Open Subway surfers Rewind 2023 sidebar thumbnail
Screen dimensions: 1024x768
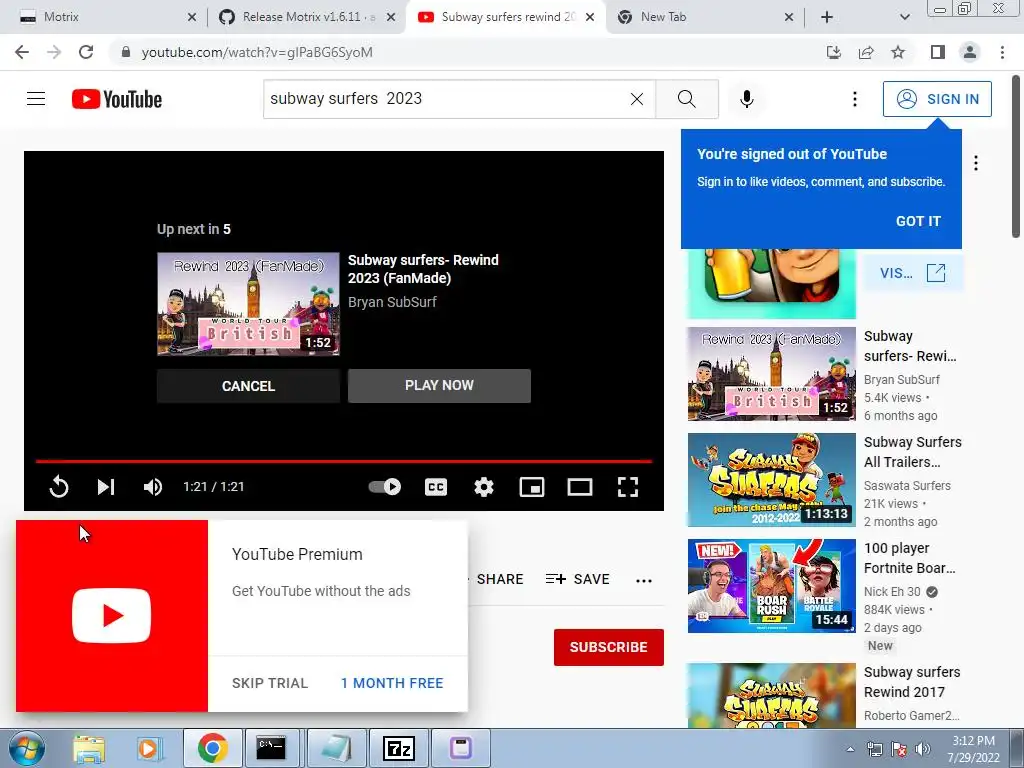pos(771,374)
